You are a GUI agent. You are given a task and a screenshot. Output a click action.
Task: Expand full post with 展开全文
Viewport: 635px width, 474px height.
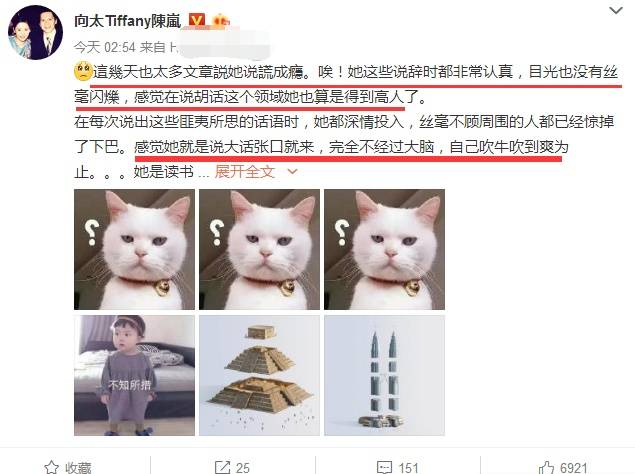[245, 172]
